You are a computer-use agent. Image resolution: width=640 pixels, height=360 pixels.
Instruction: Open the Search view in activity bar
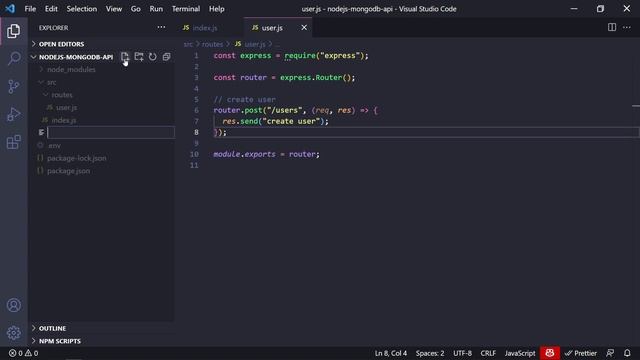[x=13, y=58]
